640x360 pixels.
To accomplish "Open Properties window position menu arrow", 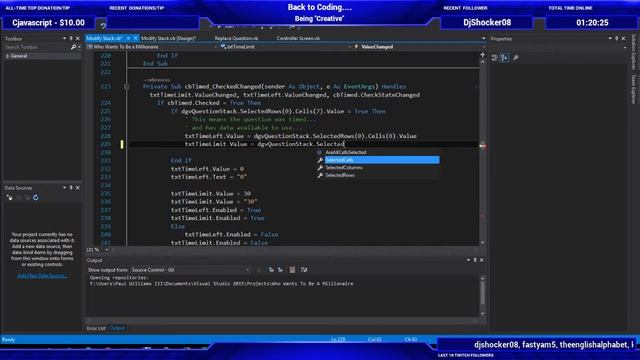I will [x=610, y=38].
